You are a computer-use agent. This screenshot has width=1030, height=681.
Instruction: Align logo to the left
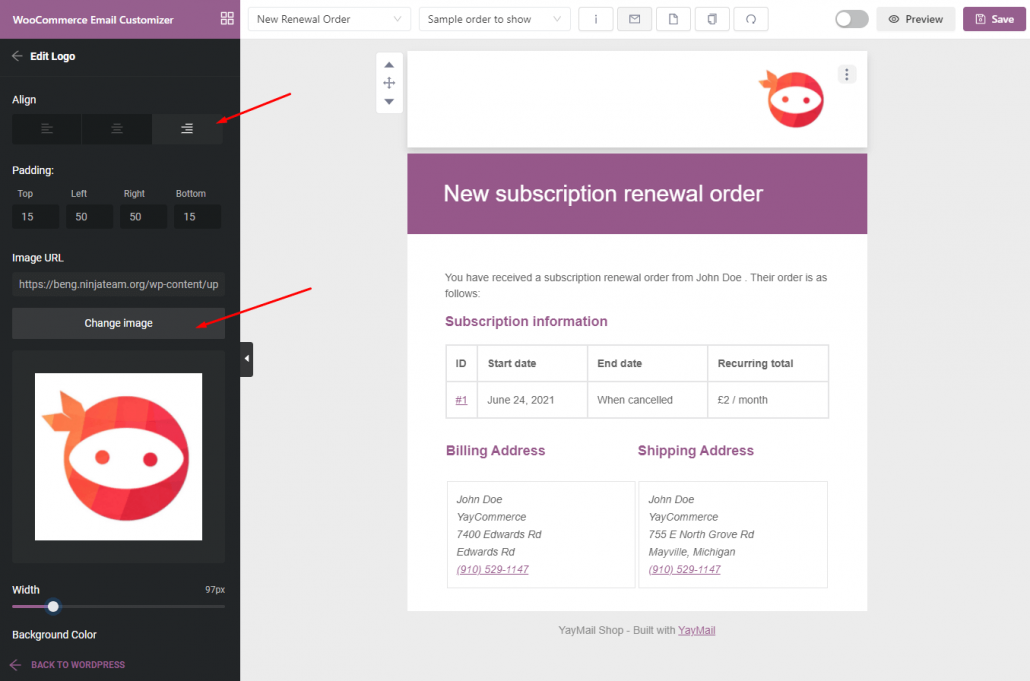(x=47, y=129)
